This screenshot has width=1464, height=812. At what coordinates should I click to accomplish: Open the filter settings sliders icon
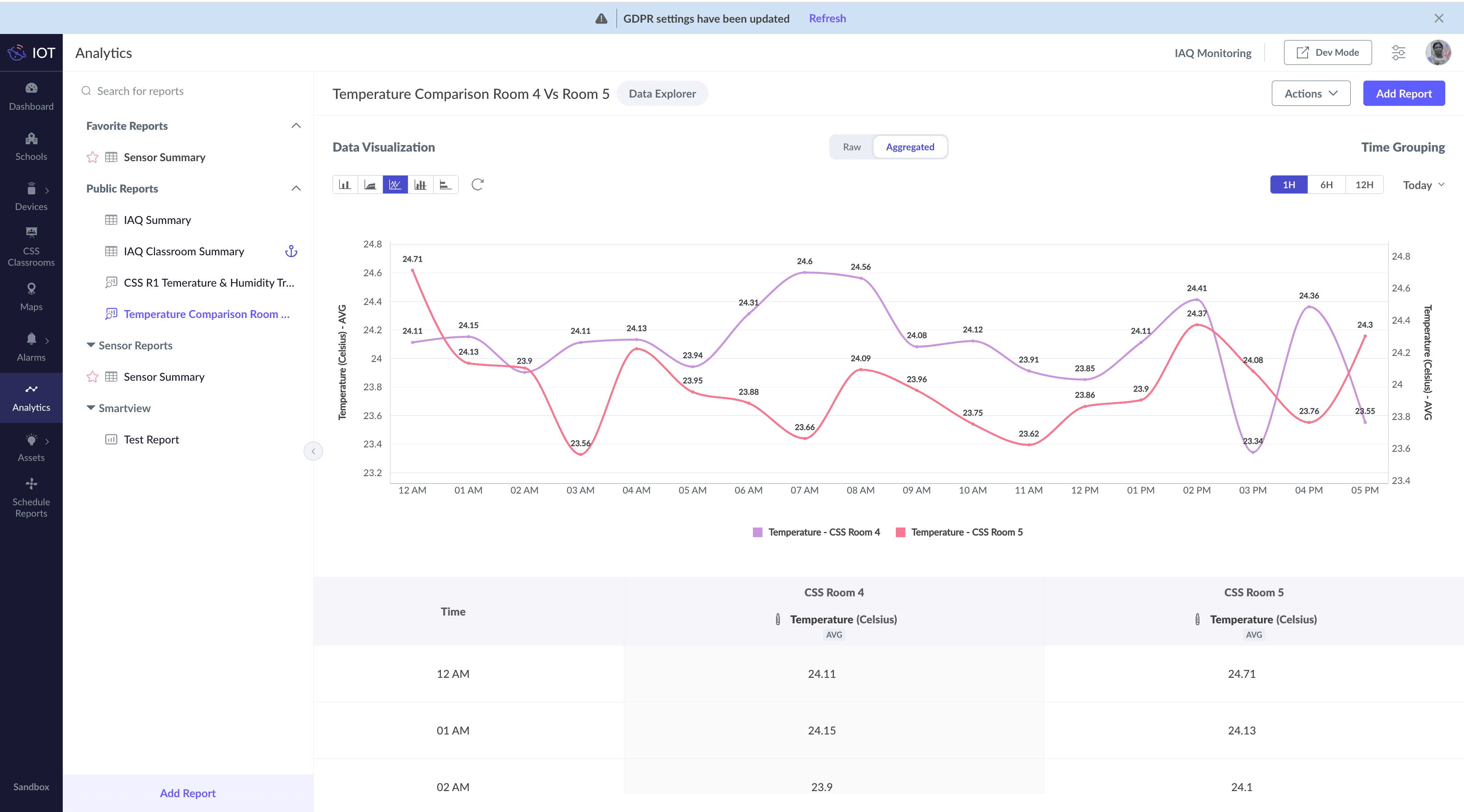coord(1398,53)
